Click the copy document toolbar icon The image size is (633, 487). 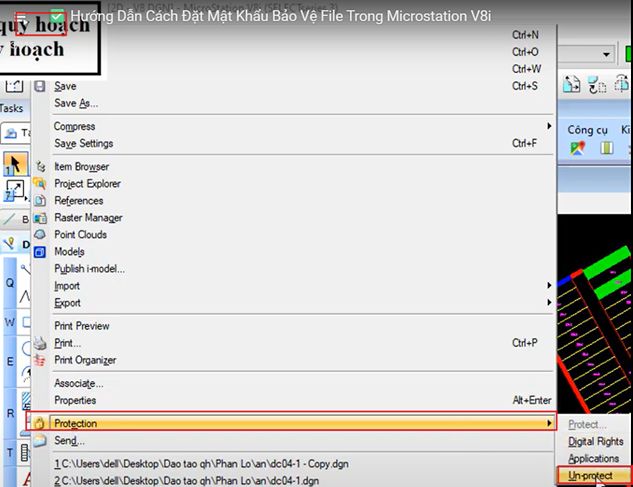571,84
